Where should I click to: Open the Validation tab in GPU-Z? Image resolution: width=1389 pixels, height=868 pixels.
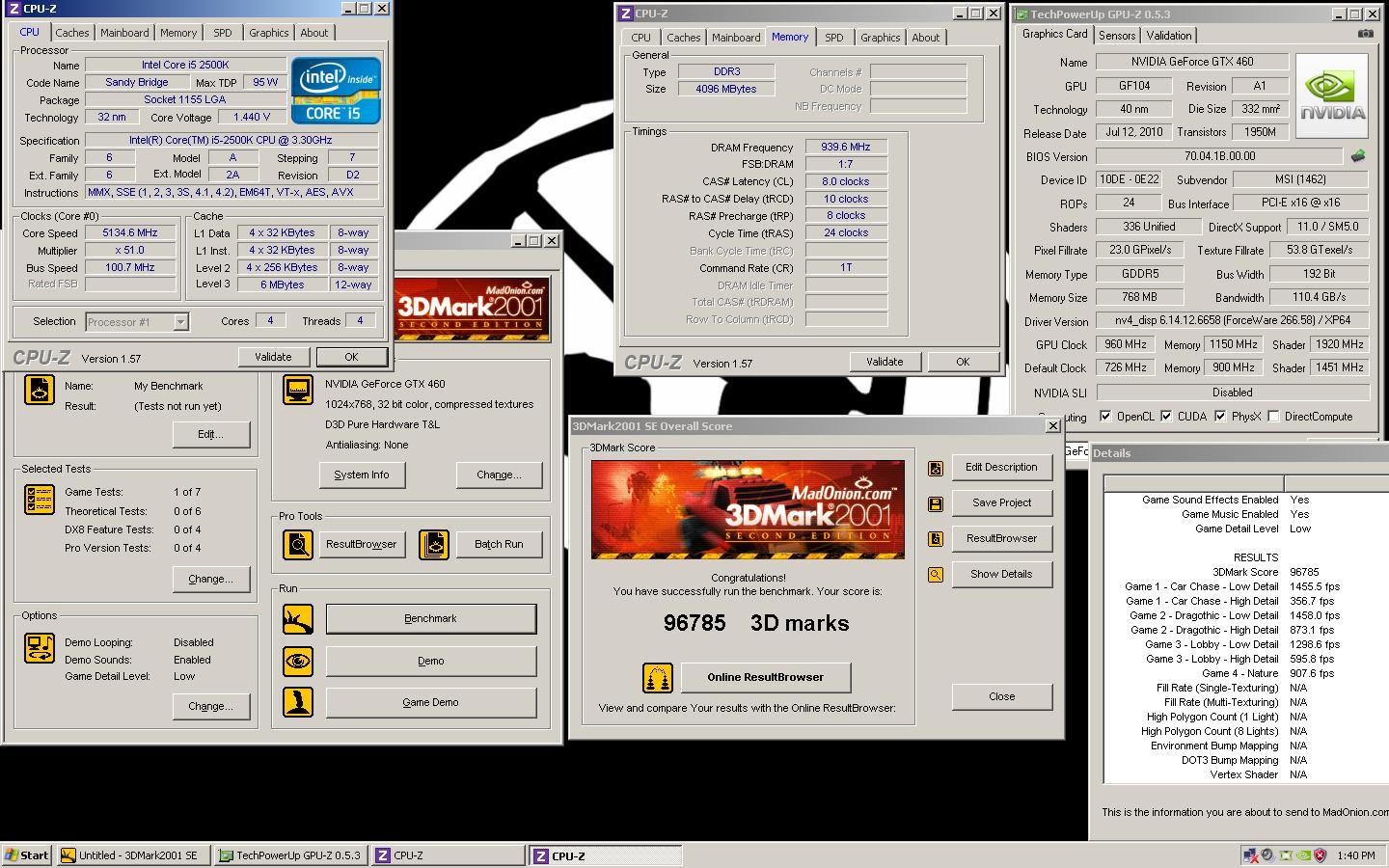tap(1169, 36)
